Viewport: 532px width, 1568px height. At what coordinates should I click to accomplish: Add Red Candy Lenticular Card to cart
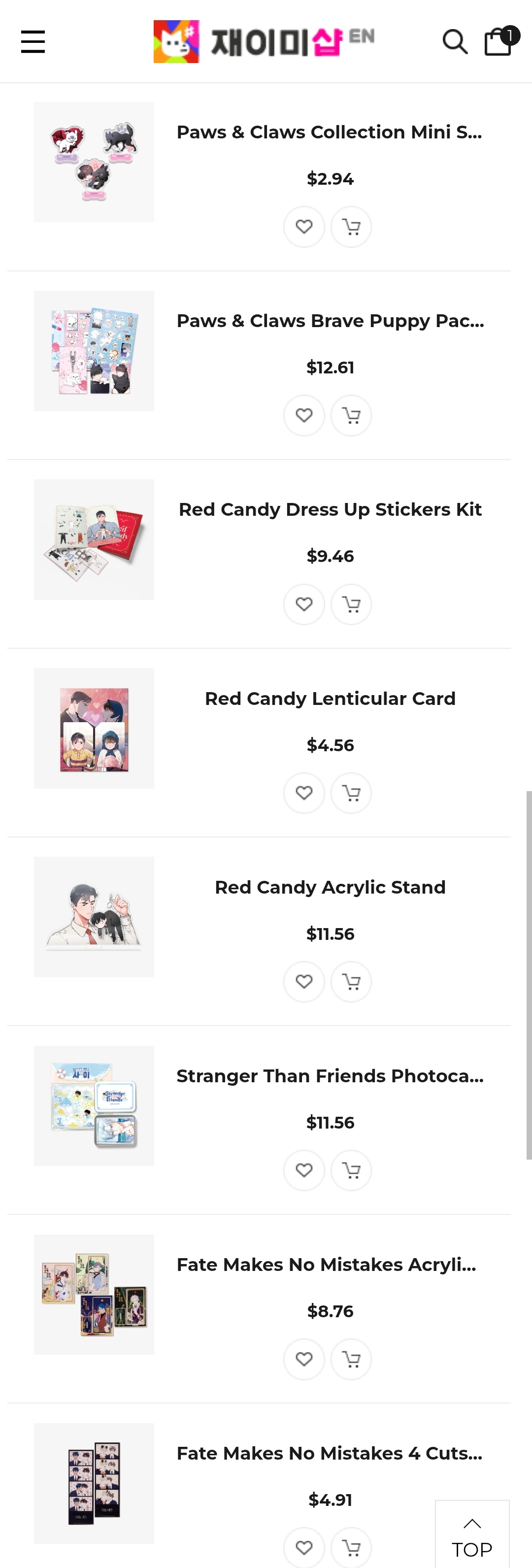click(351, 793)
